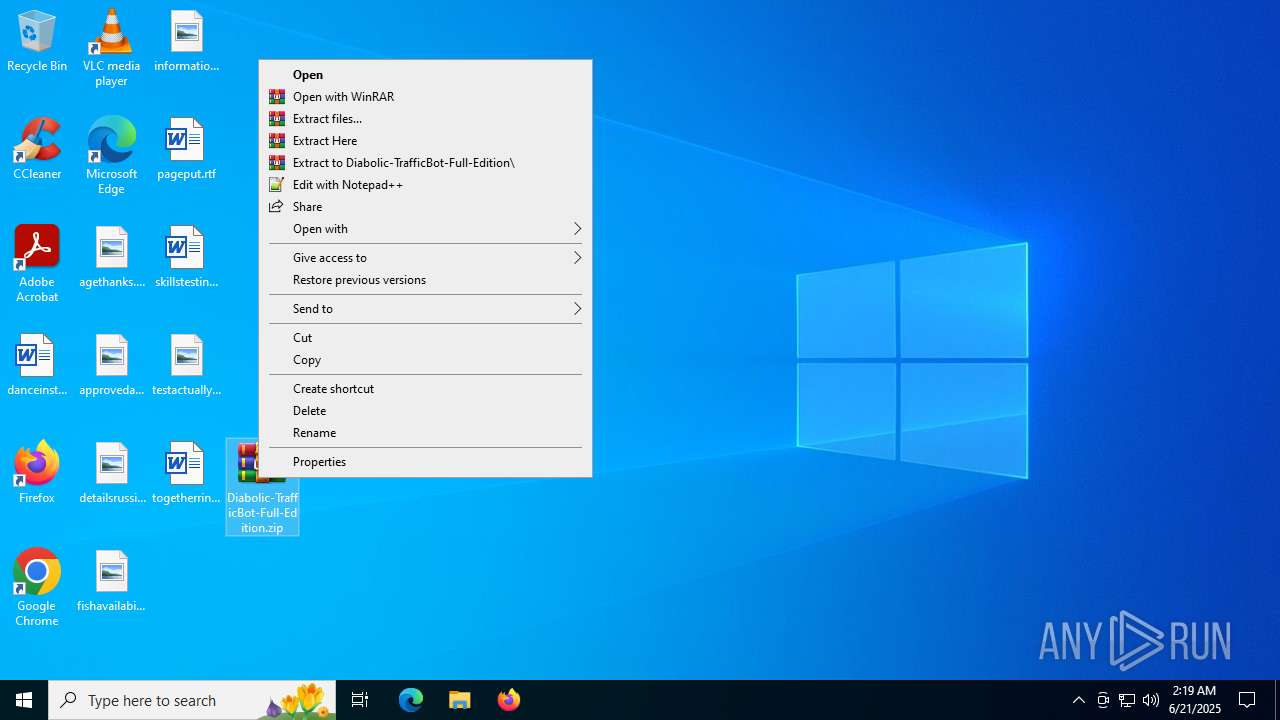Launch Microsoft Edge from the taskbar

coord(411,700)
